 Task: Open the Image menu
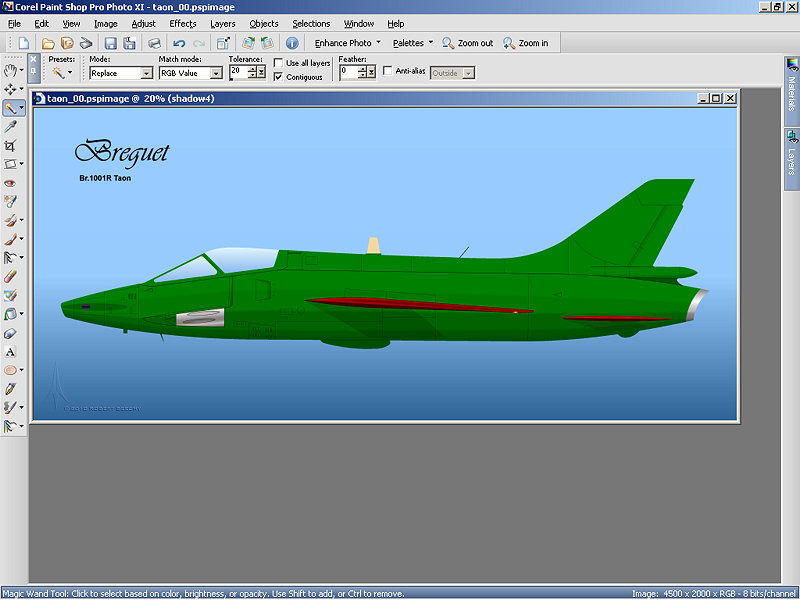click(x=106, y=24)
